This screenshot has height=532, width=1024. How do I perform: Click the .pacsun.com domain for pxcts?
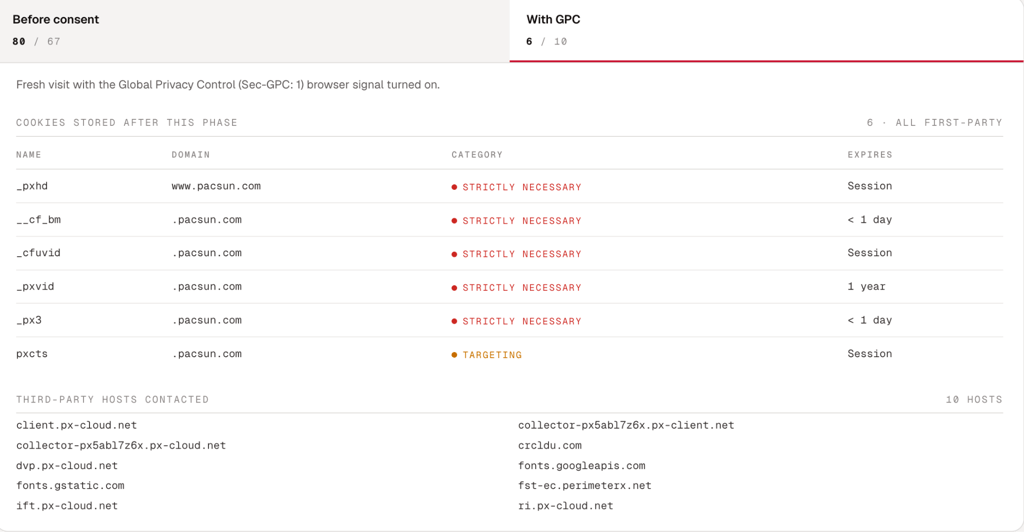tap(207, 354)
